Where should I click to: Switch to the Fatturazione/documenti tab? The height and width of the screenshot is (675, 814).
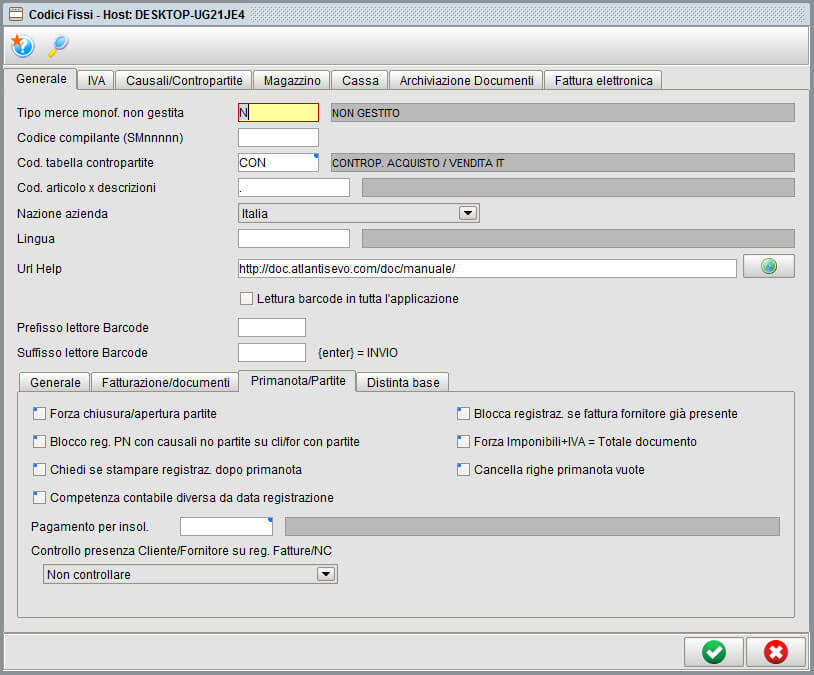tap(165, 382)
